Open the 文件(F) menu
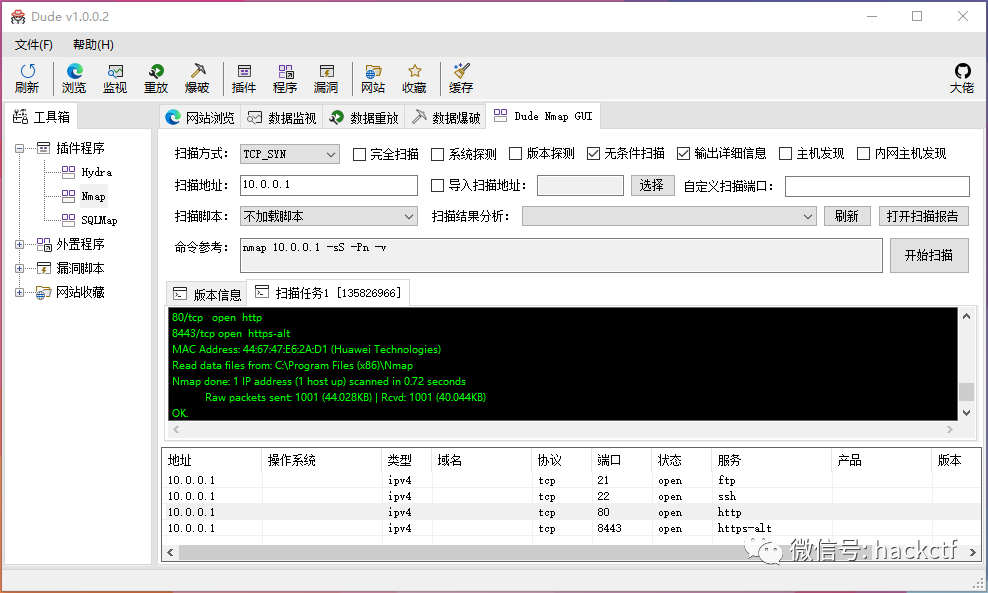Image resolution: width=988 pixels, height=593 pixels. 34,45
